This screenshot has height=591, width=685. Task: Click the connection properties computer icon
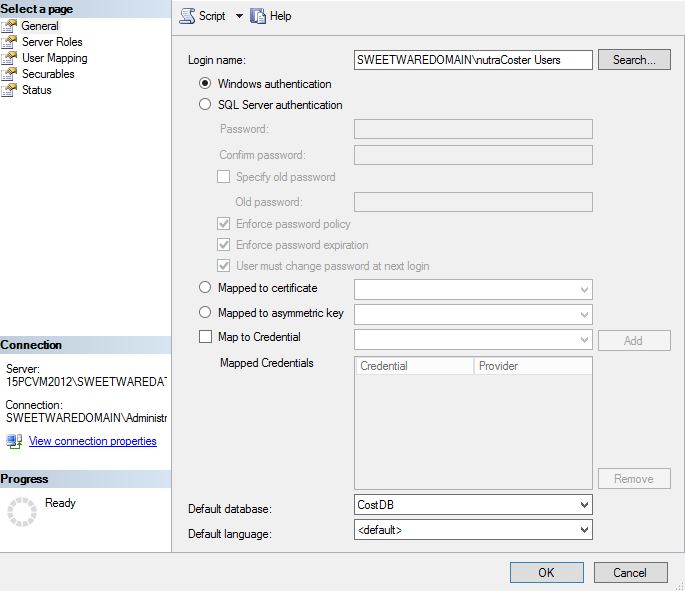tap(14, 441)
